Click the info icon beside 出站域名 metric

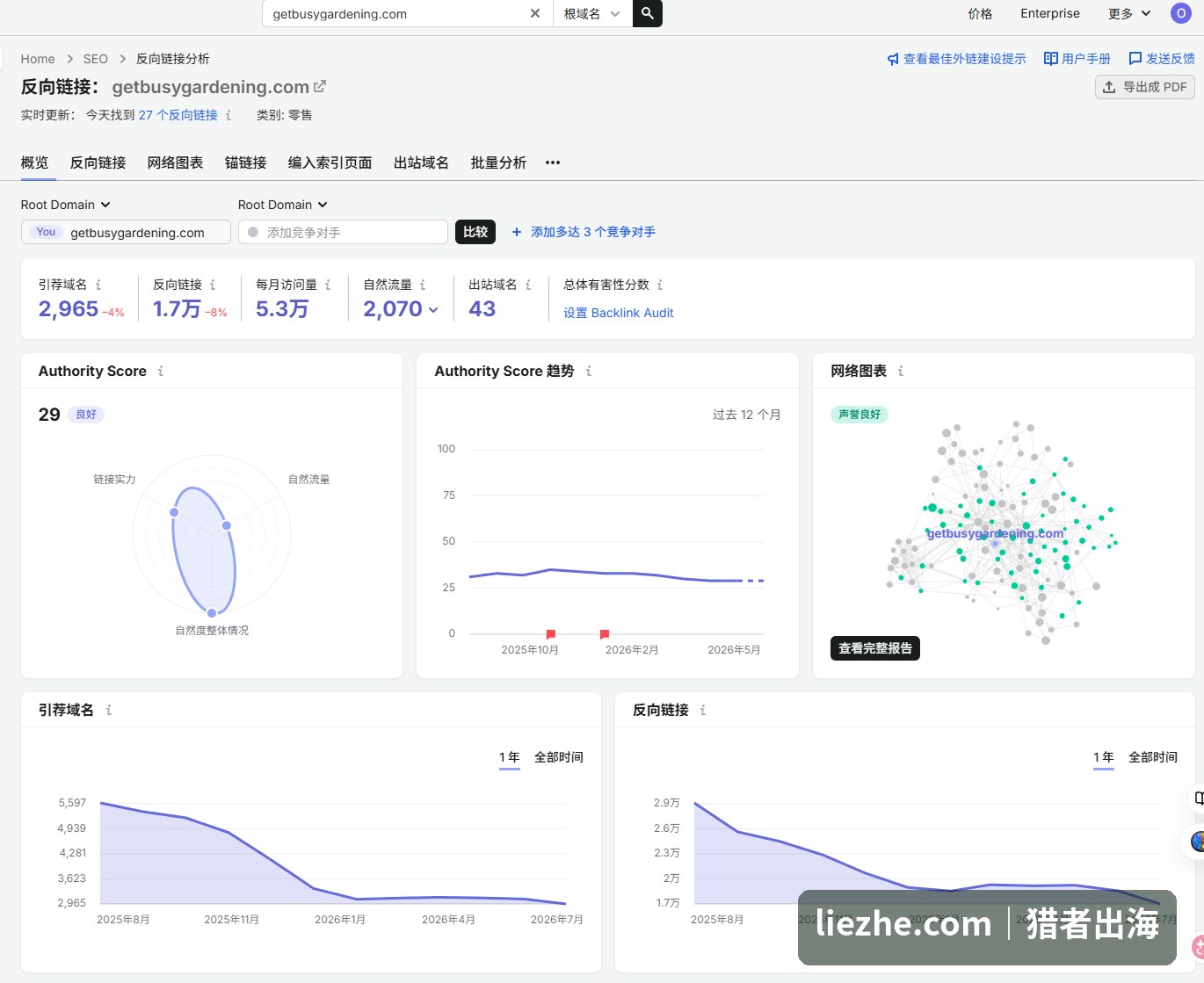click(528, 285)
